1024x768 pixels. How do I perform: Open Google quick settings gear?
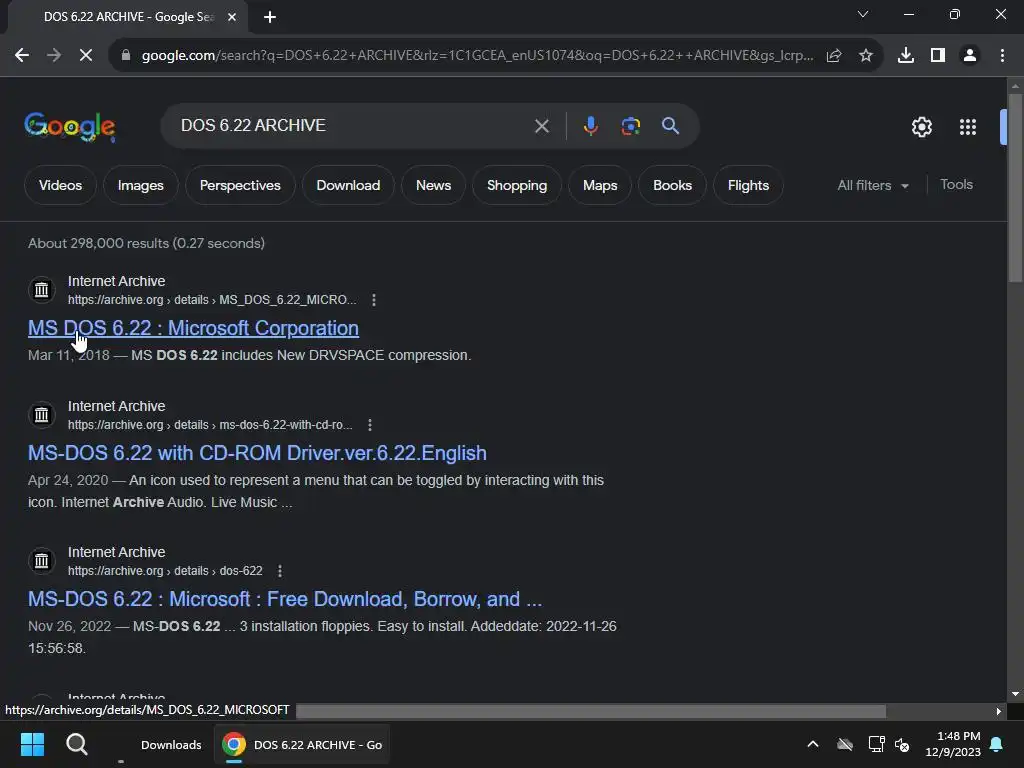tap(921, 127)
